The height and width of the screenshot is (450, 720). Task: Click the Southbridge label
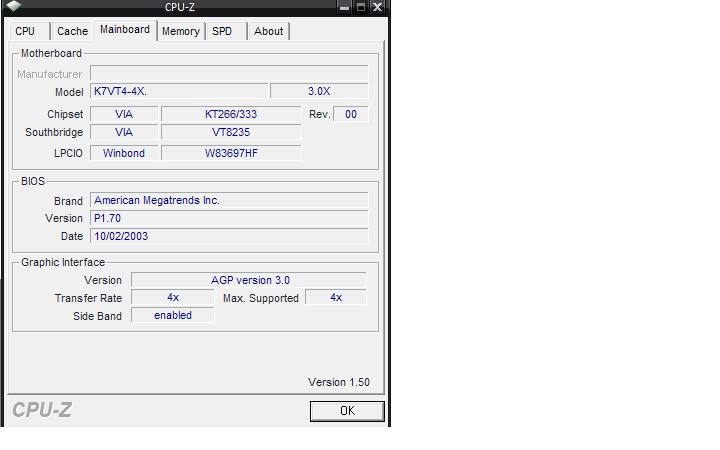pos(54,132)
